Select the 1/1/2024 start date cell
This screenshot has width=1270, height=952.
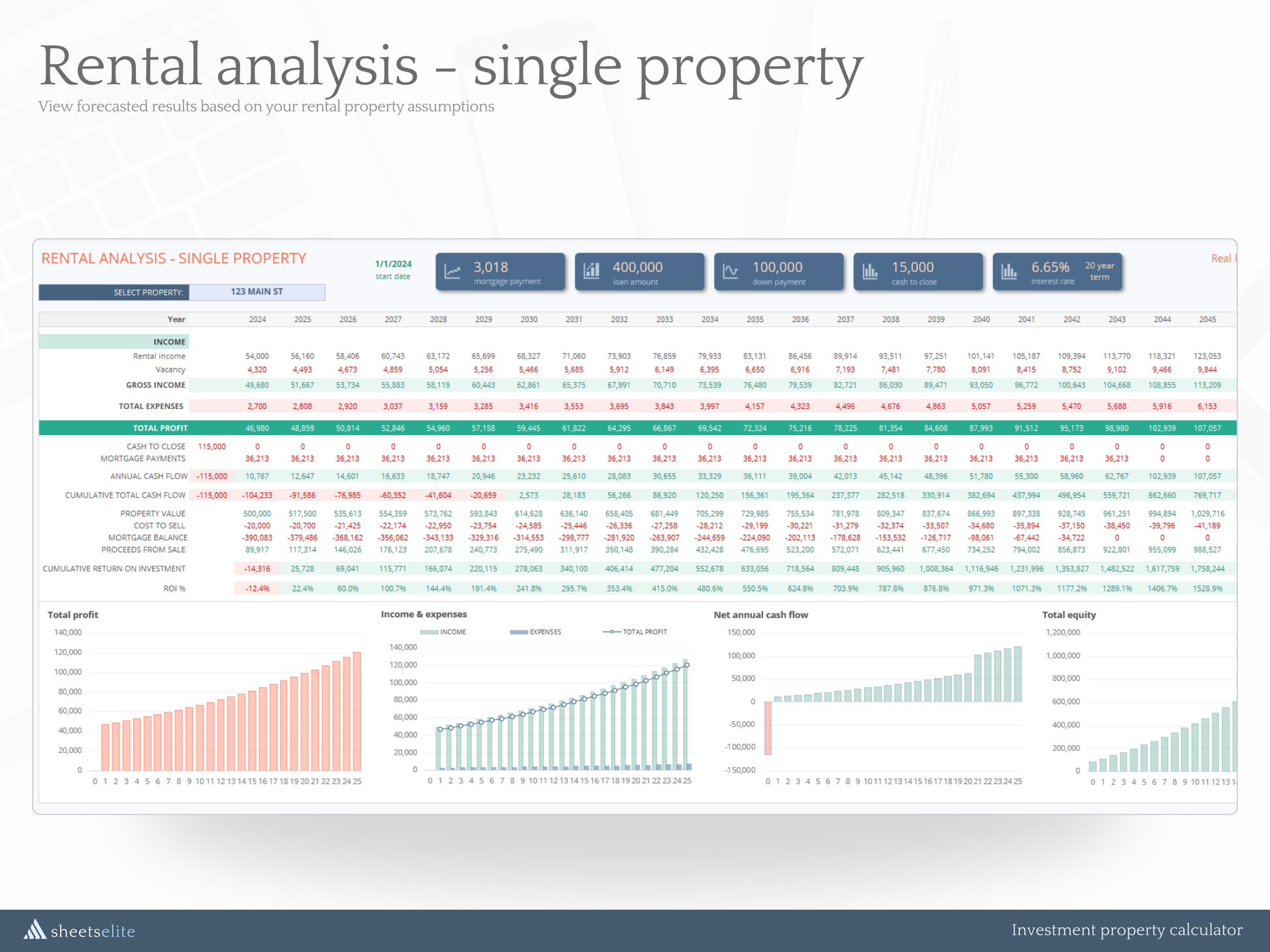(x=393, y=264)
